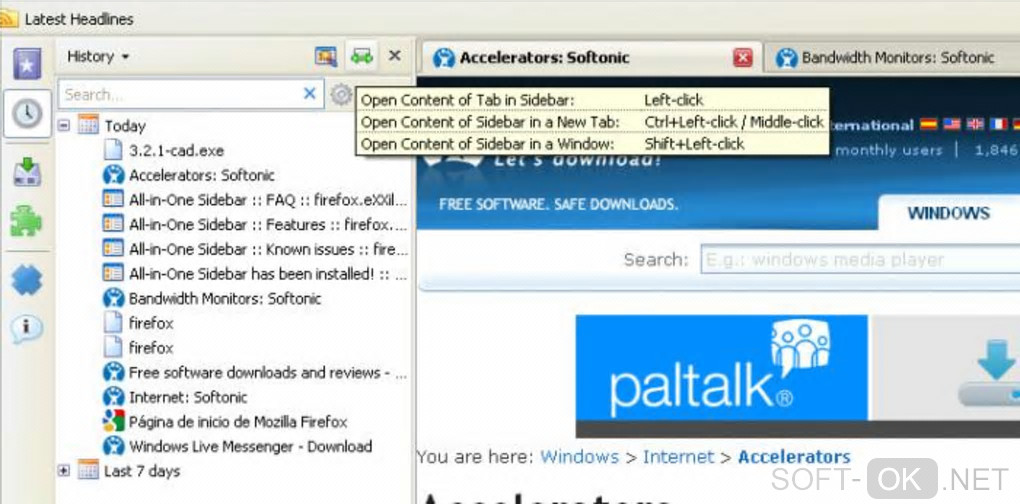
Task: Select the UK flag language icon
Action: coord(975,124)
